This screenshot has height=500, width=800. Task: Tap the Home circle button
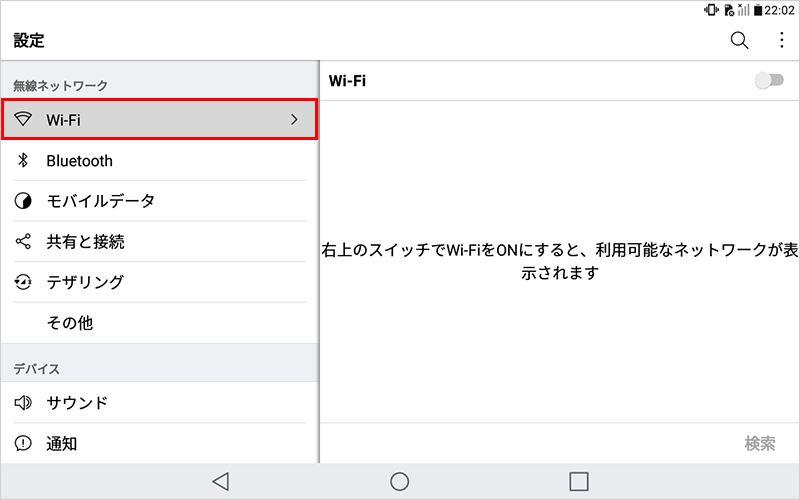[399, 481]
